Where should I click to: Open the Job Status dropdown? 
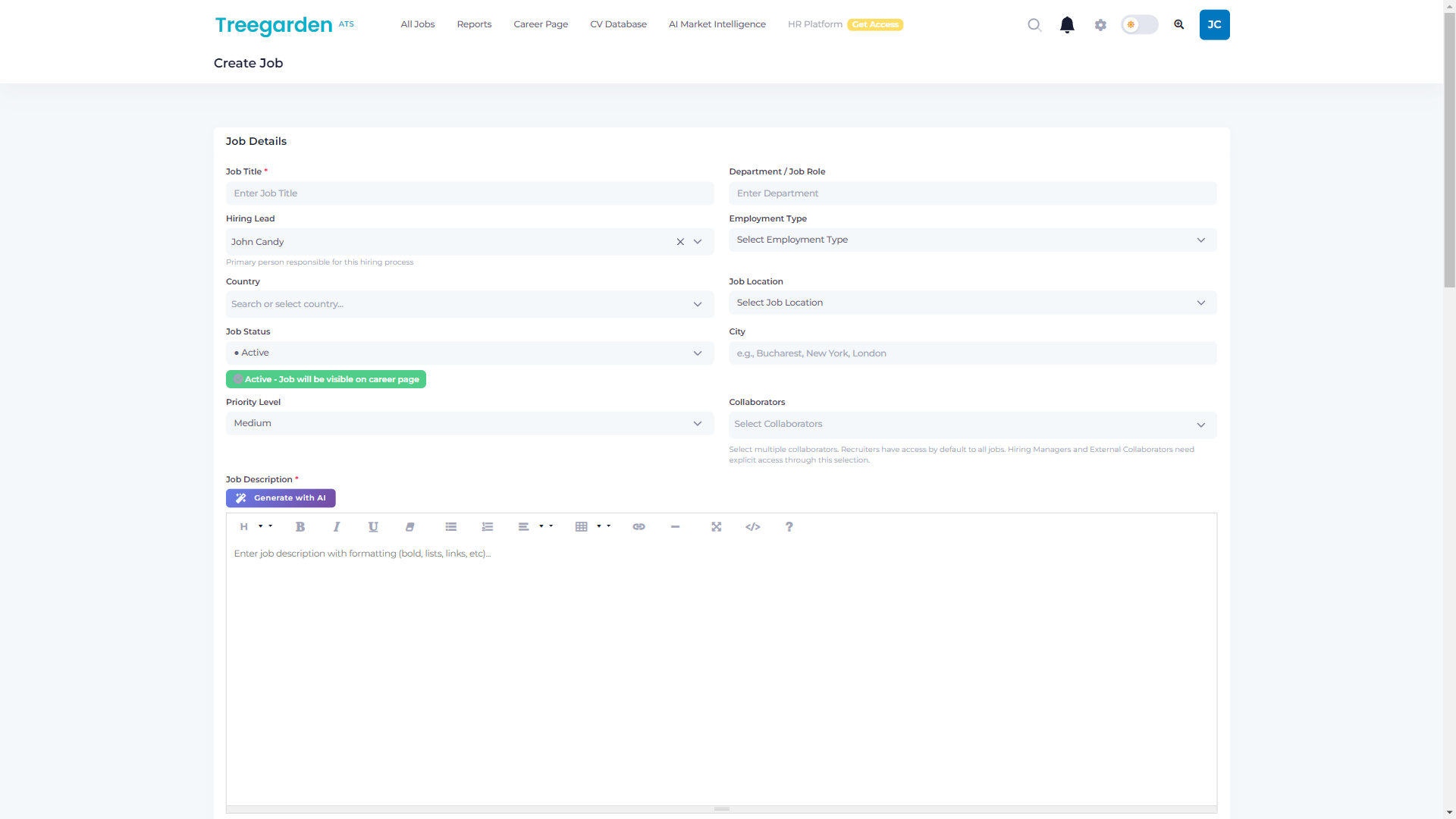469,353
